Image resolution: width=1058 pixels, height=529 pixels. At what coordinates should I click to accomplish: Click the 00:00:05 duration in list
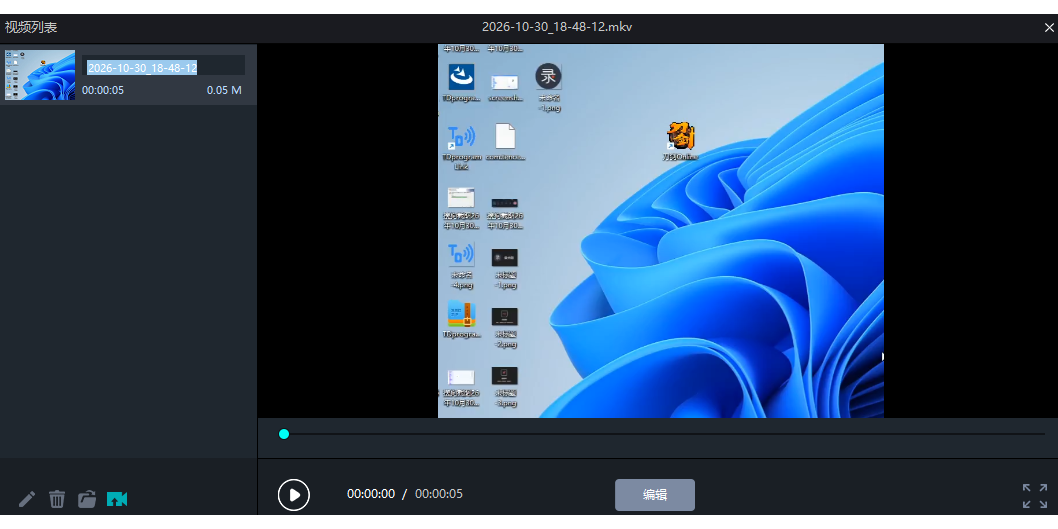[x=103, y=90]
